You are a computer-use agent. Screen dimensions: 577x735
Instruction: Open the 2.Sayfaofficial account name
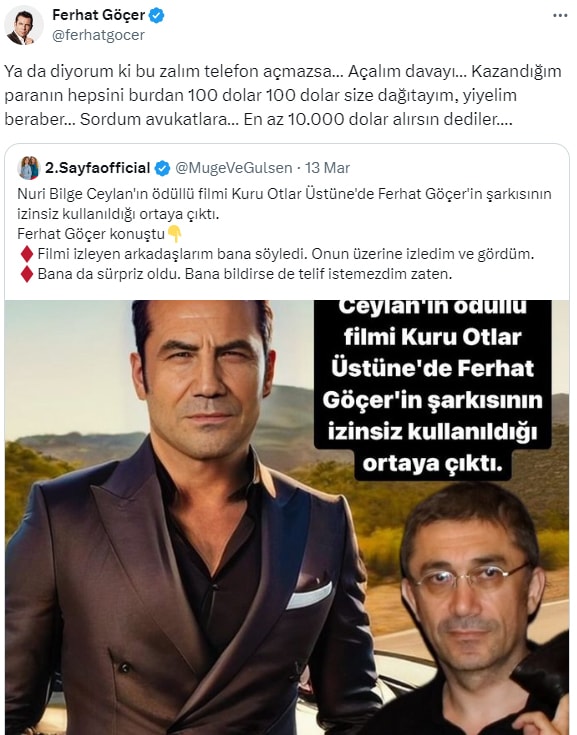click(x=97, y=168)
